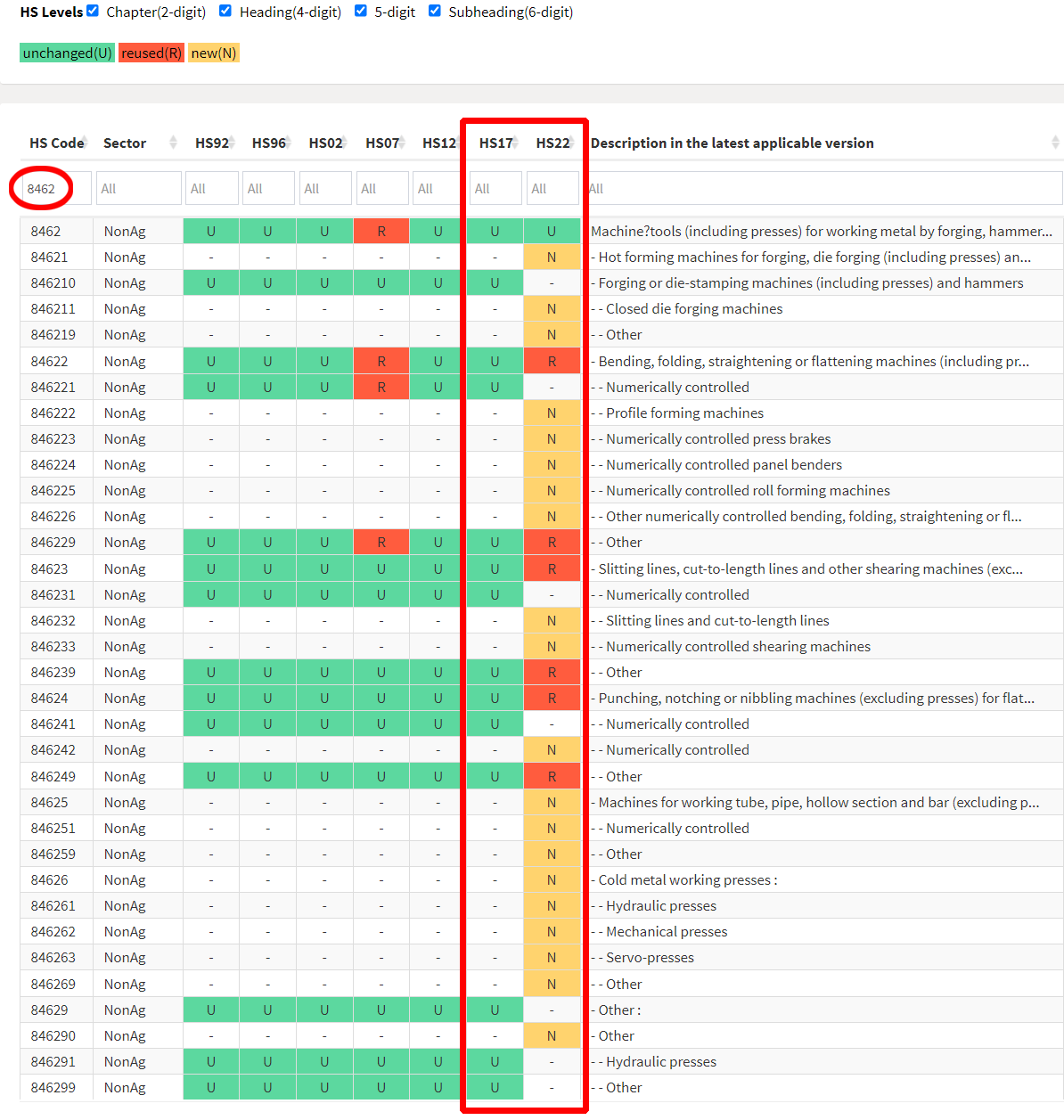Click HS code 846211 row
The width and height of the screenshot is (1064, 1120).
click(x=53, y=309)
